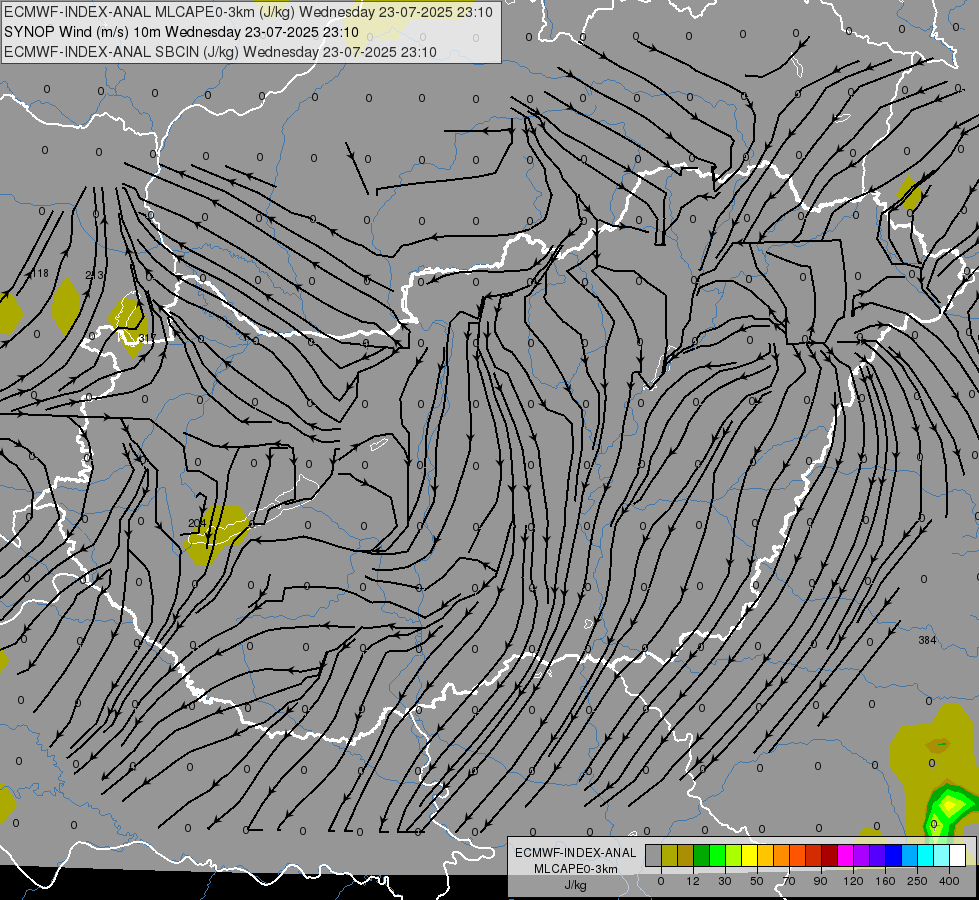Click the legend scale value 90

820,881
